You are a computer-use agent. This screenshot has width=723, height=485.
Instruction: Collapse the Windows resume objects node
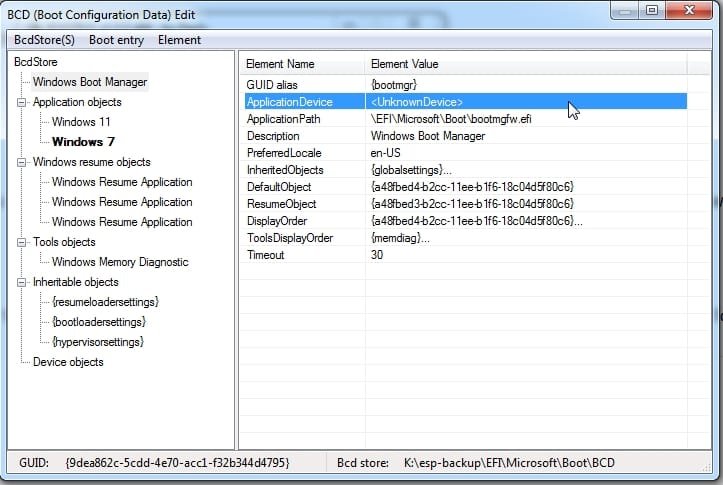tap(21, 162)
